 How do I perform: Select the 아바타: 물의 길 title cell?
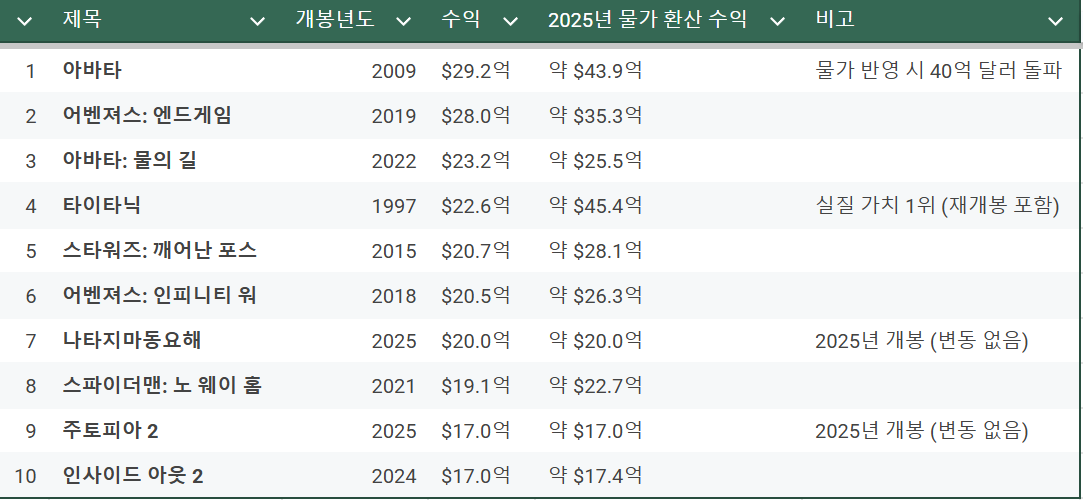[129, 160]
